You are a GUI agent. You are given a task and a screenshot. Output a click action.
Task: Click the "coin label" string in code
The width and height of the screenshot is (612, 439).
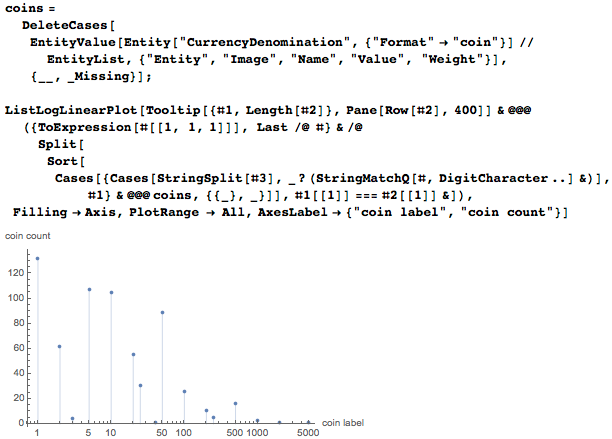point(402,212)
